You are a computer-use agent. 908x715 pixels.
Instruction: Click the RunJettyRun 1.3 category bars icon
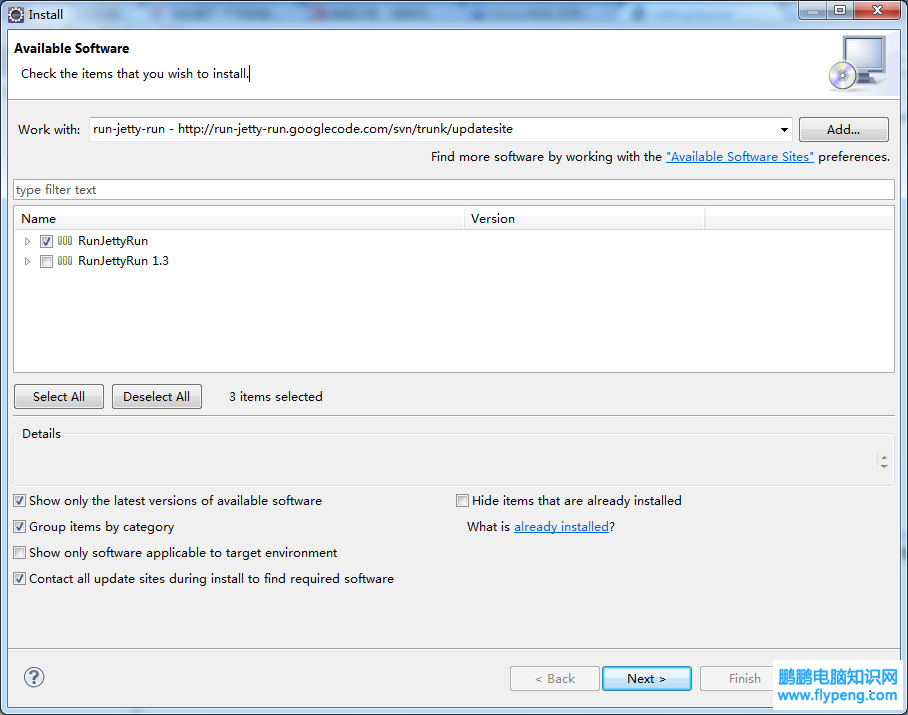point(65,261)
